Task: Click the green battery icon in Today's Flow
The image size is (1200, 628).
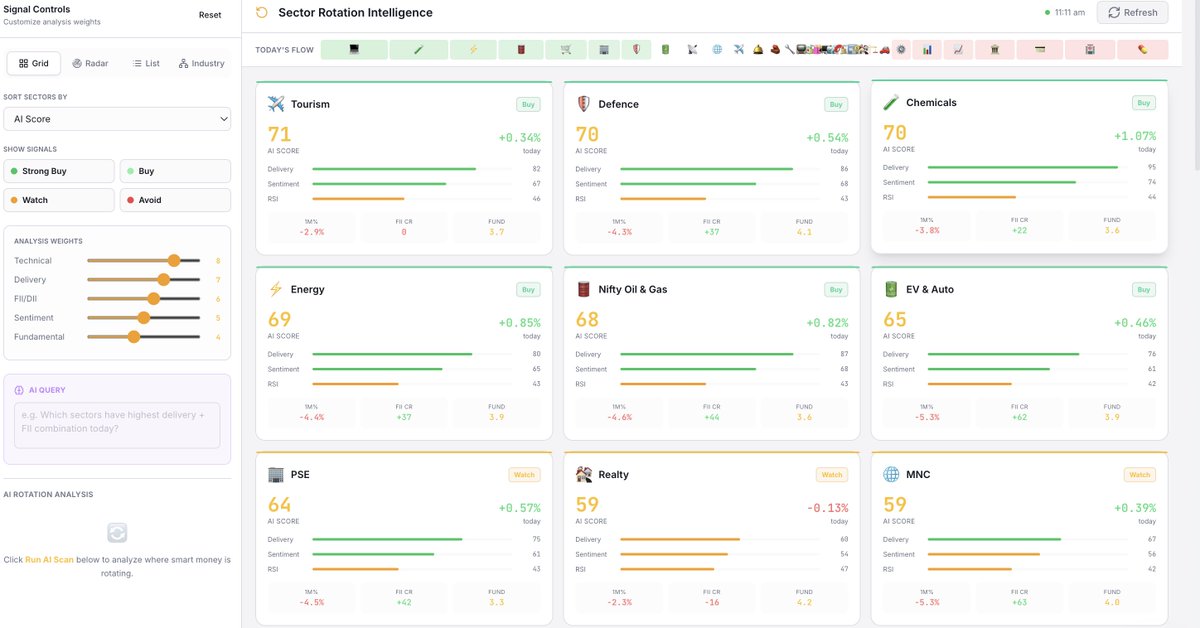Action: point(665,49)
